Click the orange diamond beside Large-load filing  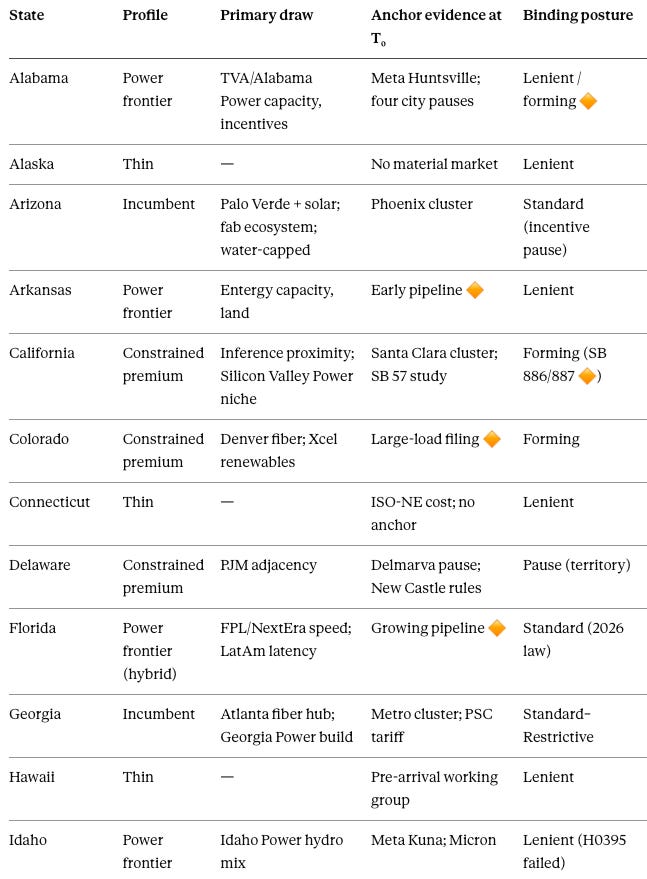click(x=492, y=439)
